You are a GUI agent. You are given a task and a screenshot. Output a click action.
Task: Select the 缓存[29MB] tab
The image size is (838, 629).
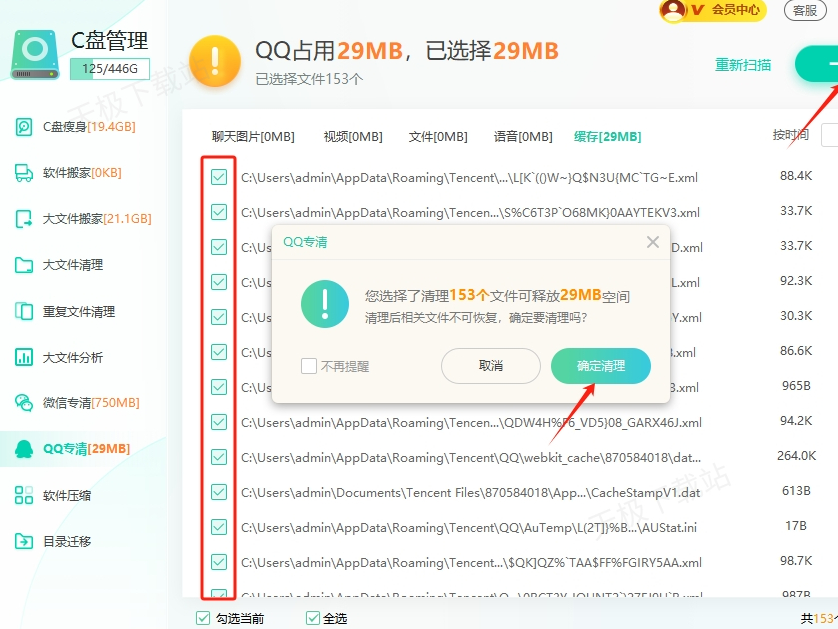coord(608,137)
